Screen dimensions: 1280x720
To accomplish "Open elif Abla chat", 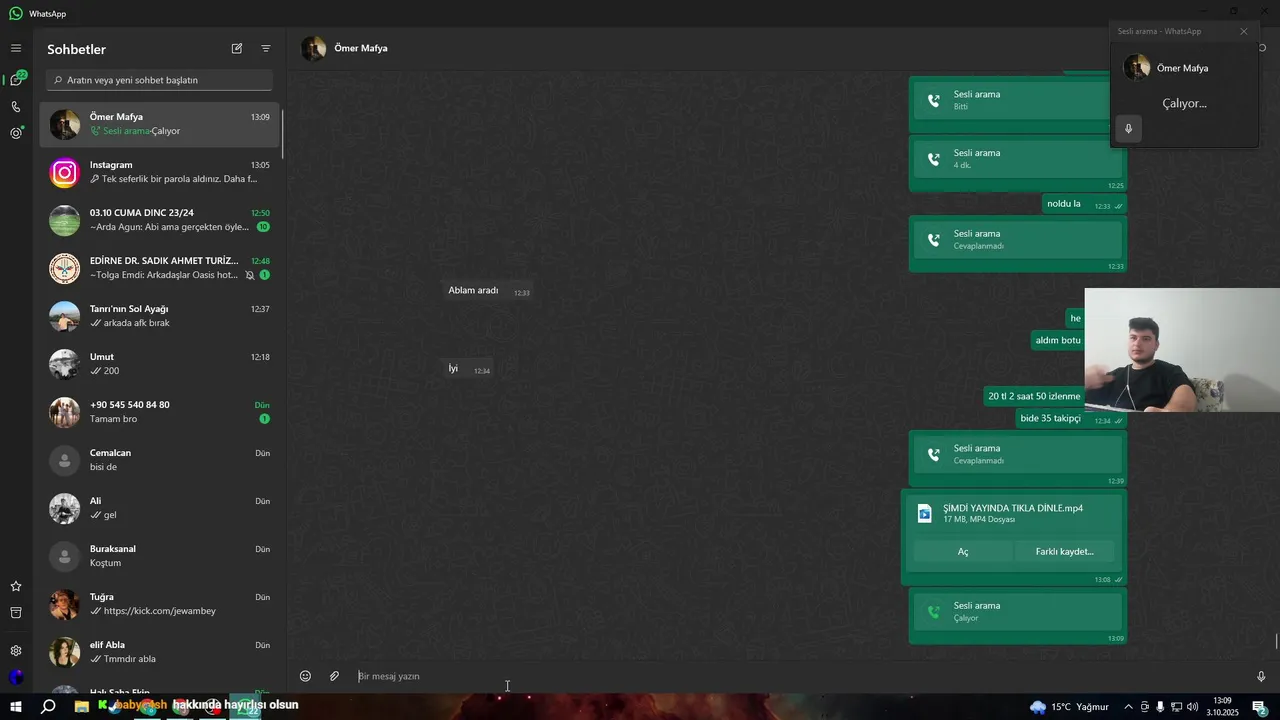I will tap(160, 652).
